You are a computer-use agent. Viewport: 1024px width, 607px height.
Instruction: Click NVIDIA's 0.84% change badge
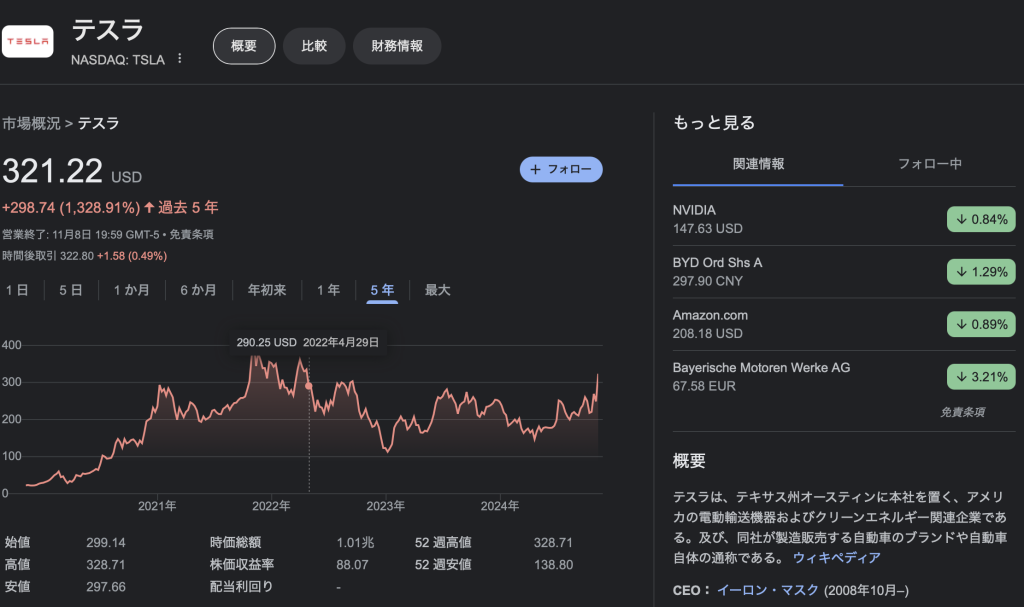coord(981,220)
